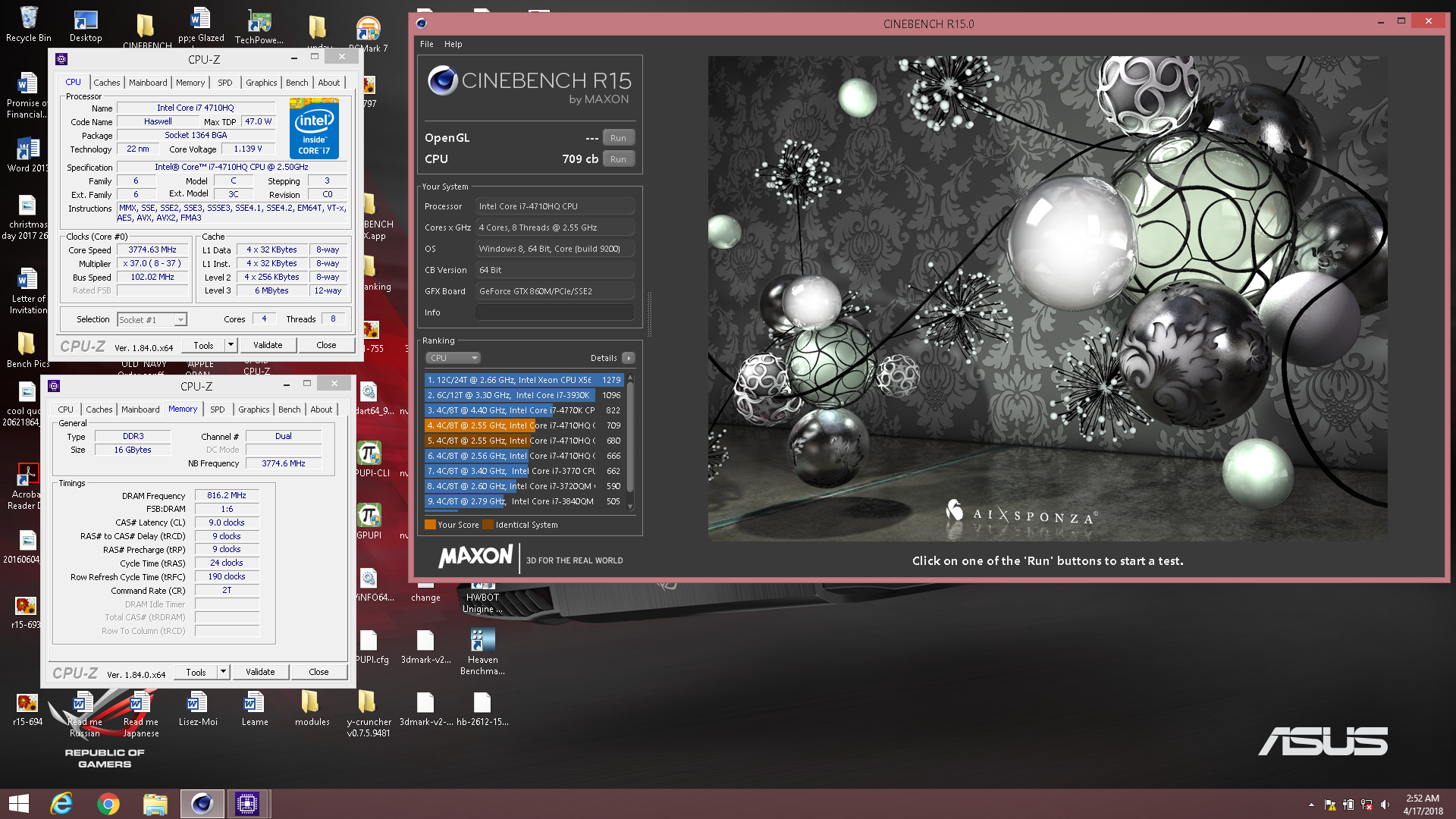Open the Cinebench File menu
Screen dimensions: 1456x819
tap(427, 44)
